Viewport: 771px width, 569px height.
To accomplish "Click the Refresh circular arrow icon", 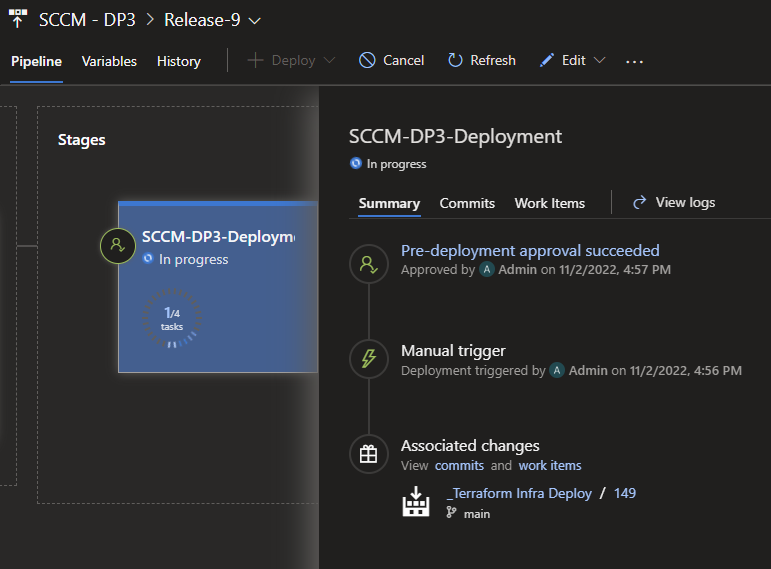I will point(455,60).
